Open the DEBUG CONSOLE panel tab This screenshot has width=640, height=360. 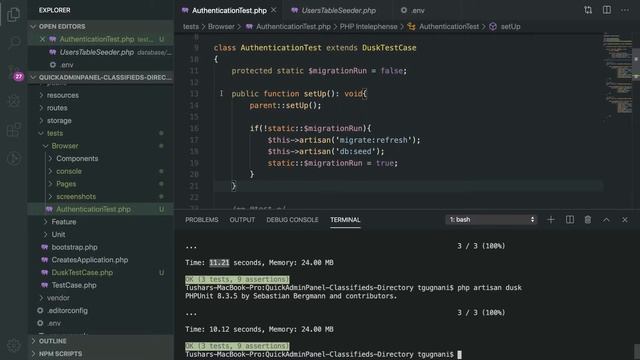click(x=292, y=220)
